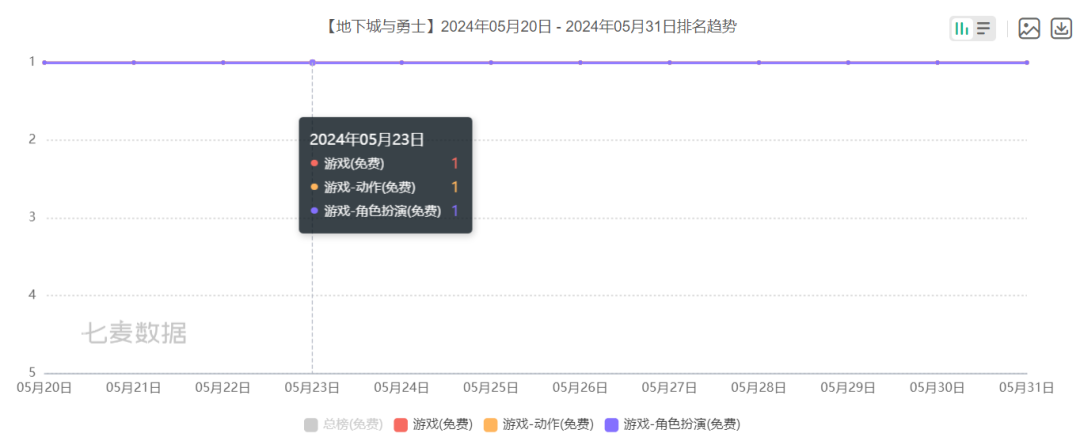This screenshot has height=441, width=1080.
Task: Save chart as image icon
Action: coord(1029,28)
